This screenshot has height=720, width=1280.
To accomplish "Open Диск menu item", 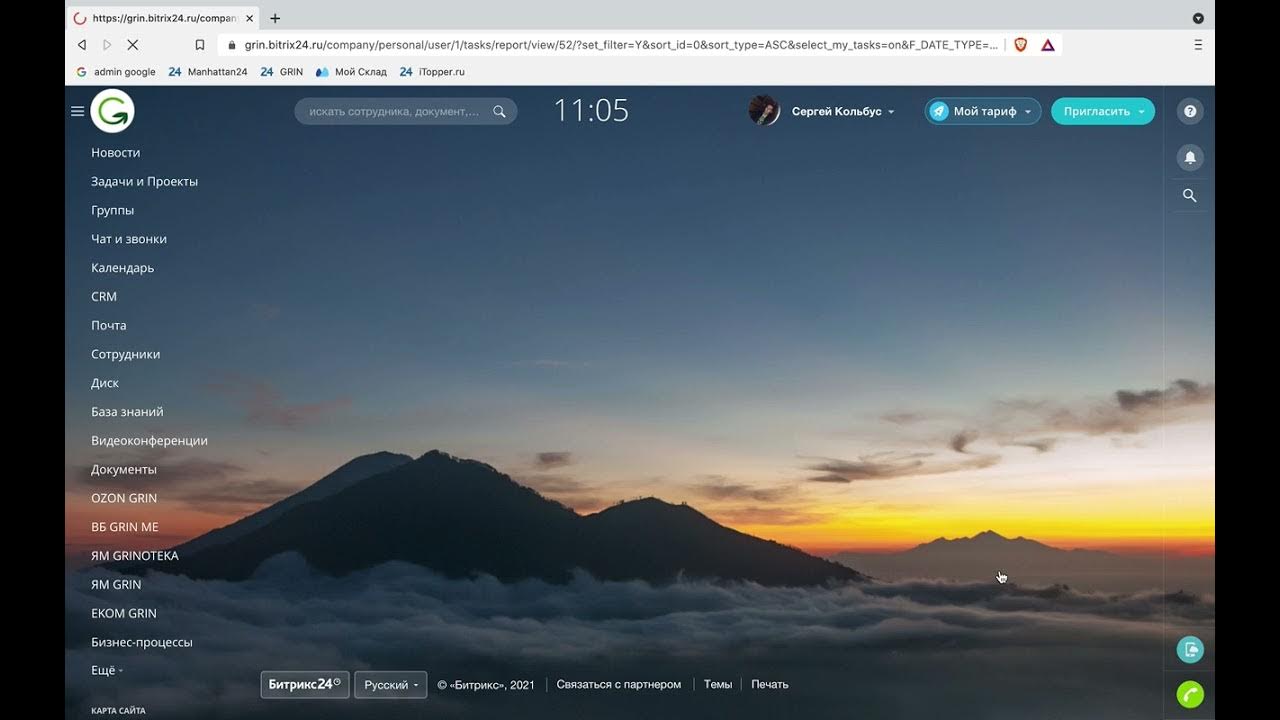I will click(x=105, y=383).
